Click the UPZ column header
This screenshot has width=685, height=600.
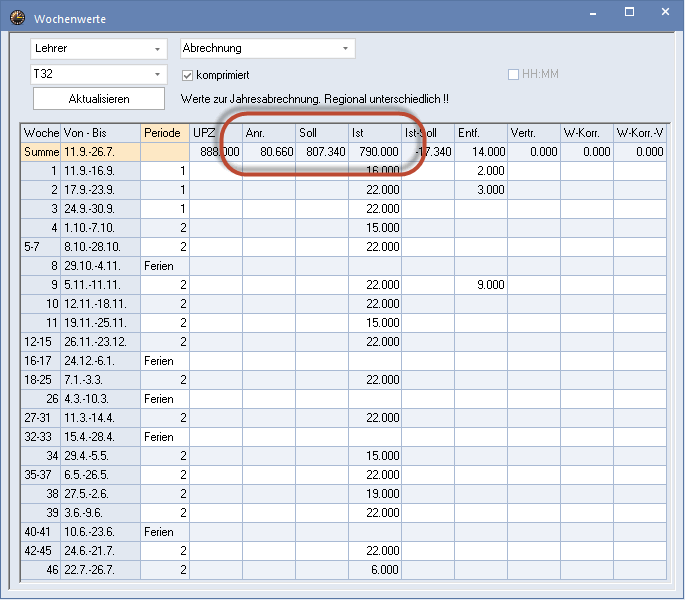(216, 133)
